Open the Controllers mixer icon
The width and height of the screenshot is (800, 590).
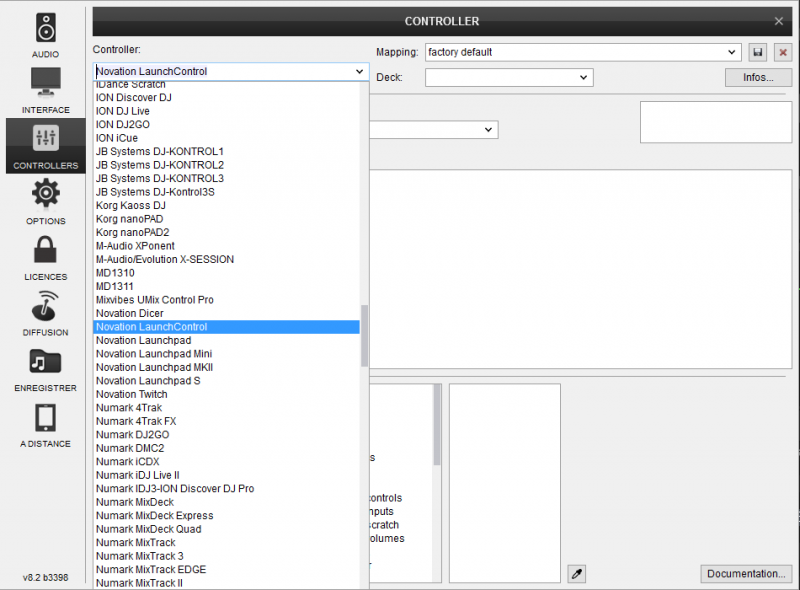45,138
